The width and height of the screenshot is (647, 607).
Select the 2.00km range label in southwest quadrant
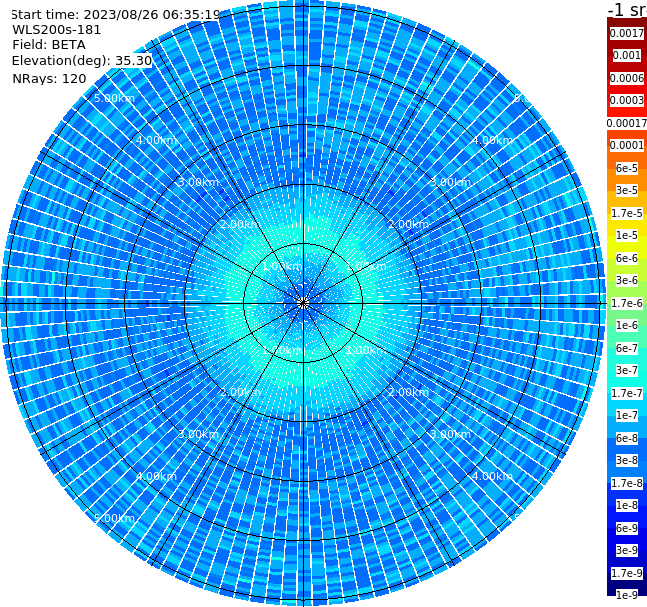pyautogui.click(x=240, y=392)
